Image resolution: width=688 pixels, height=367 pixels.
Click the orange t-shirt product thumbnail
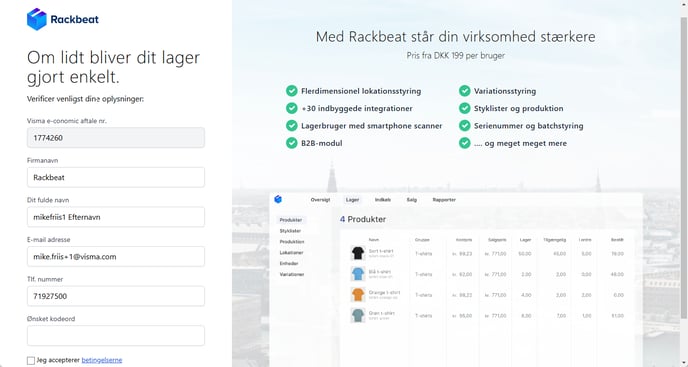358,295
